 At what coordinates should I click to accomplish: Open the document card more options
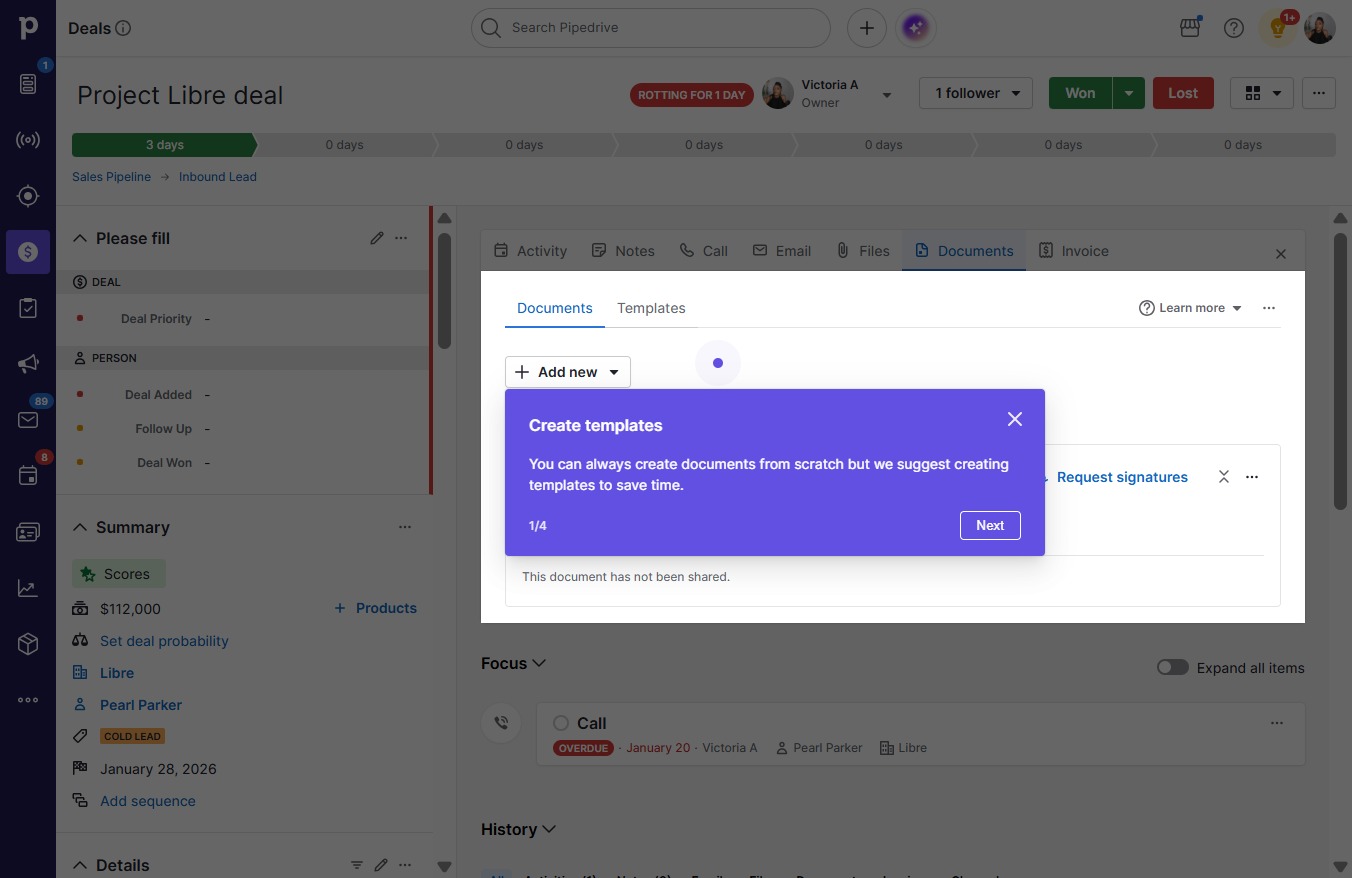point(1252,477)
